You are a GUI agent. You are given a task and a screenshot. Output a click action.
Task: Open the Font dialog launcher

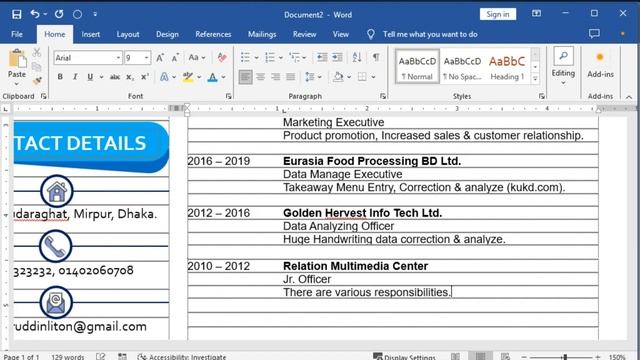tap(229, 96)
